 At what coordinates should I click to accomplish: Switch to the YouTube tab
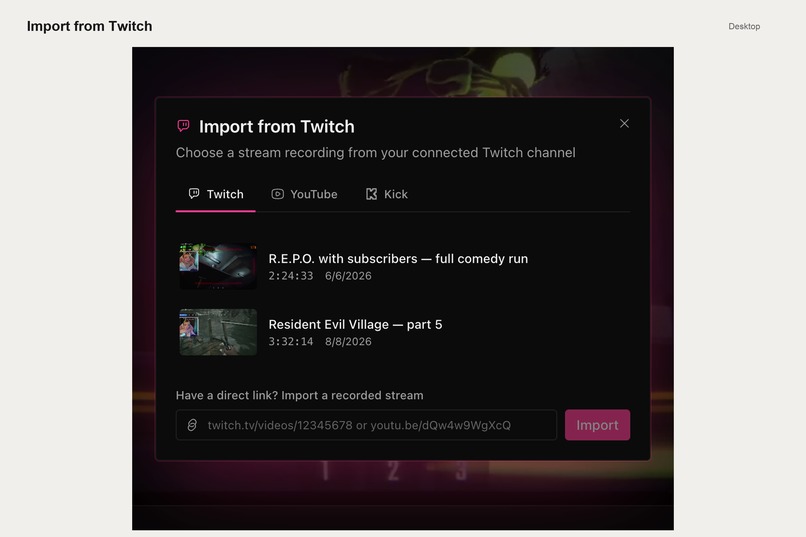coord(304,194)
